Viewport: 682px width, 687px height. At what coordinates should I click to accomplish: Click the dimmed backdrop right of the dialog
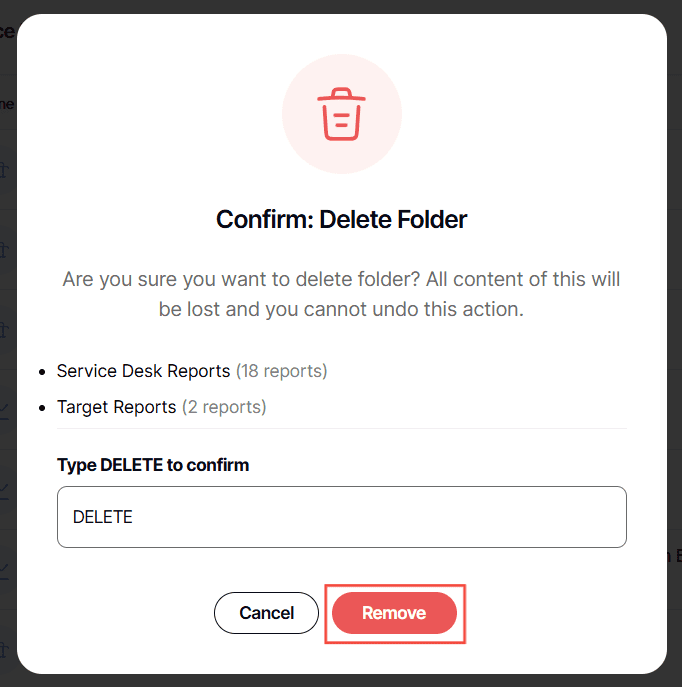click(675, 300)
